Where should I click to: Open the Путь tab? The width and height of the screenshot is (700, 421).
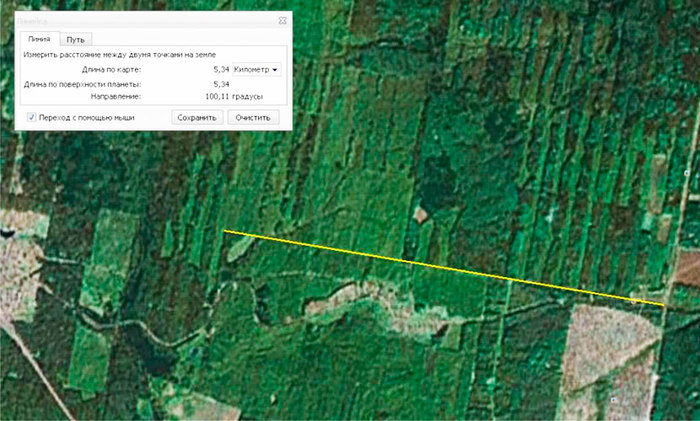click(x=75, y=39)
